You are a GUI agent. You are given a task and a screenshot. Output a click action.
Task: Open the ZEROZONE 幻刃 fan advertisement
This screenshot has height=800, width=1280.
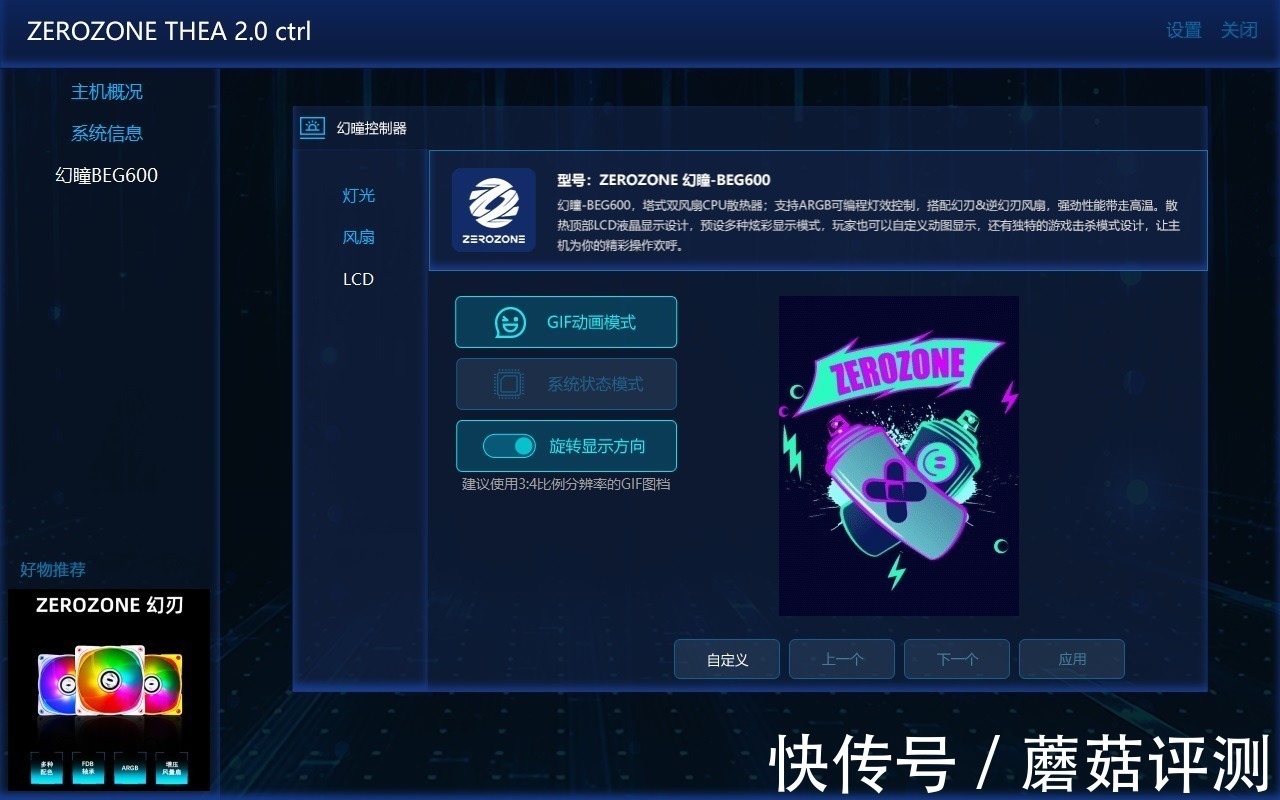click(109, 690)
